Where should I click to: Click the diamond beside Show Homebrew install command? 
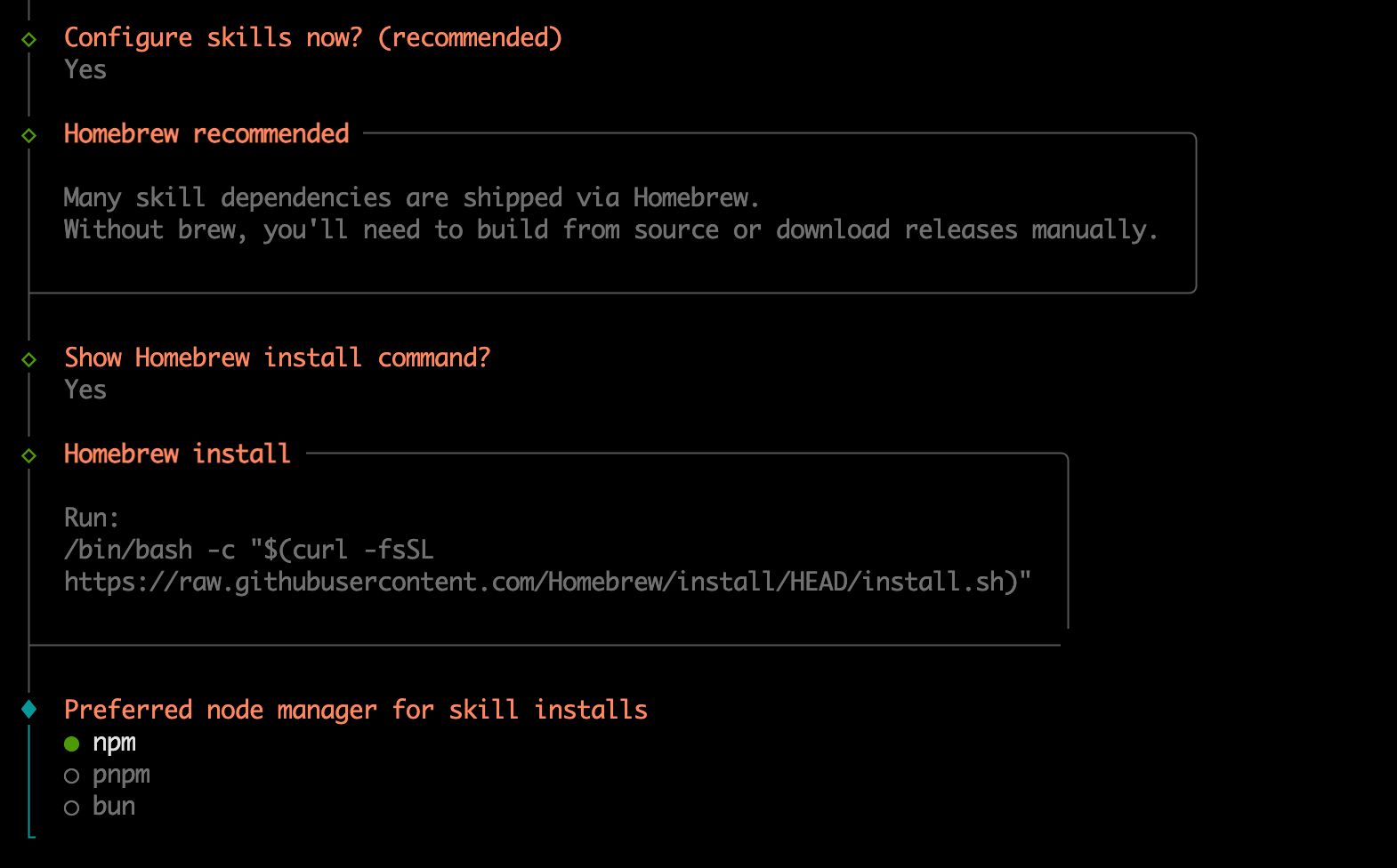click(29, 359)
